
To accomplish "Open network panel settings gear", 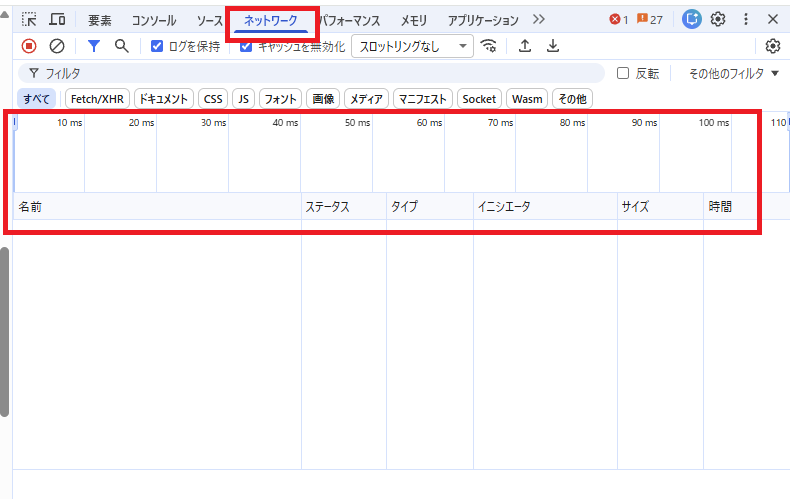I will pos(772,46).
